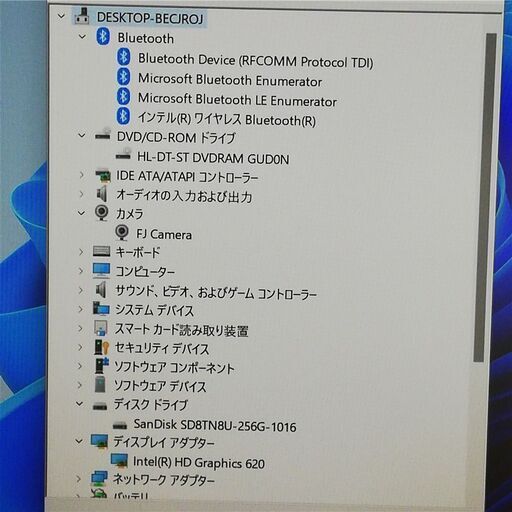Expand the ネットワーク アダプター category
Image resolution: width=512 pixels, height=512 pixels.
[x=79, y=479]
